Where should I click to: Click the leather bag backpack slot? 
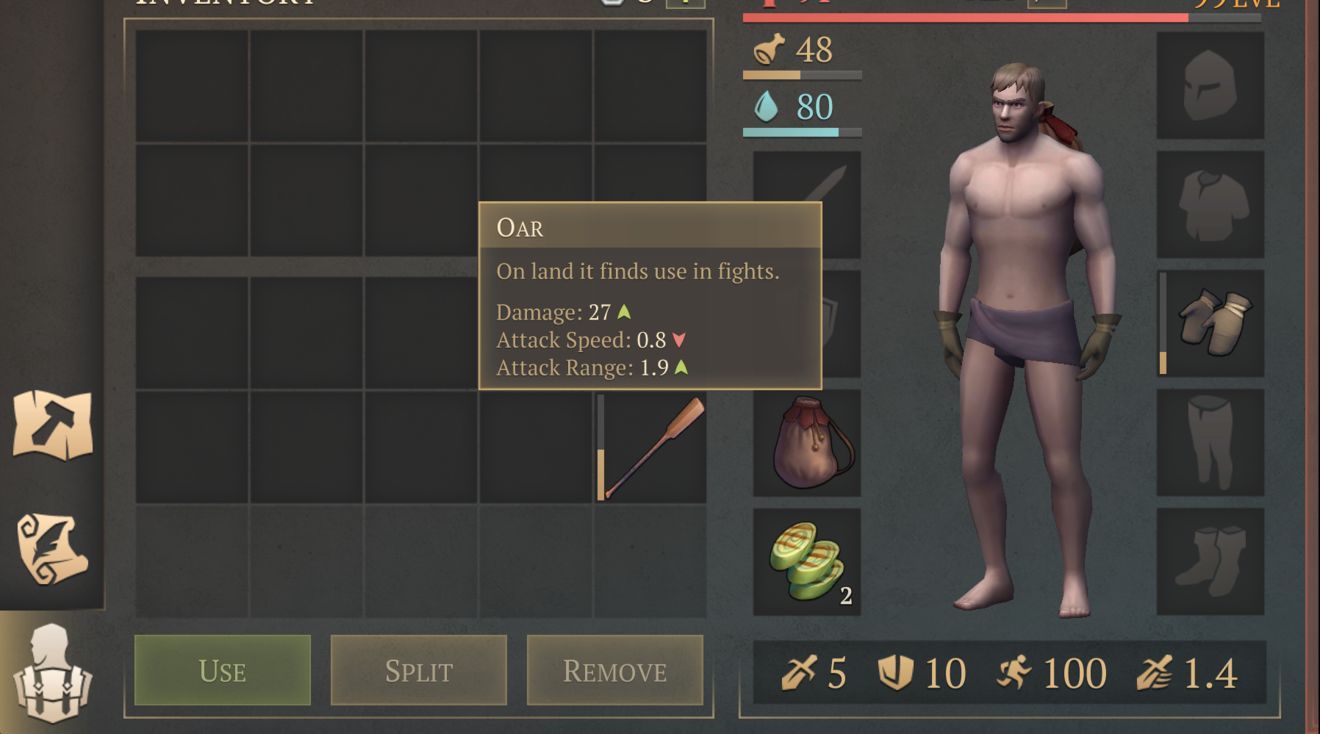point(807,442)
